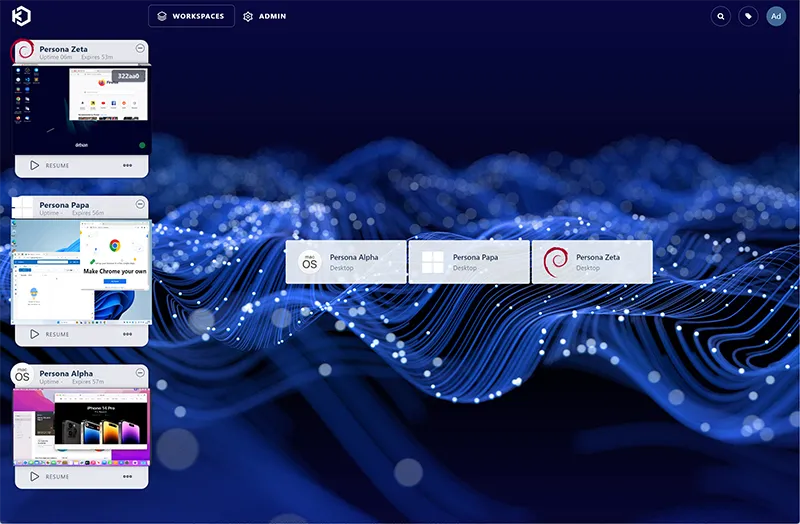The width and height of the screenshot is (800, 524).
Task: Click the Debian logo on Persona Zeta session
Action: click(22, 51)
